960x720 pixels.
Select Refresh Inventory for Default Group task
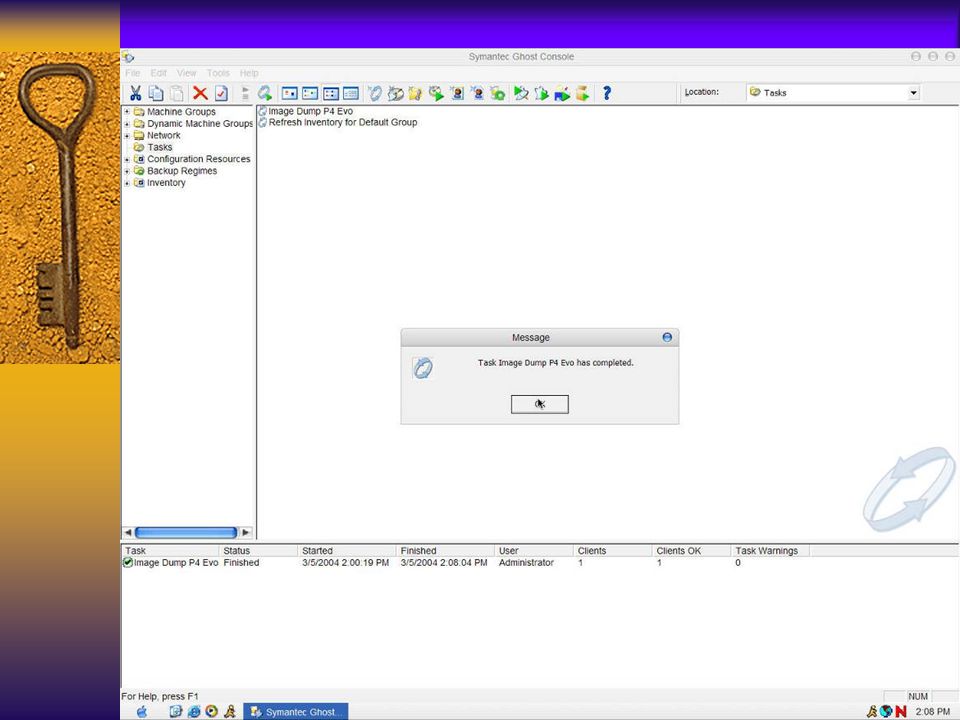(343, 122)
